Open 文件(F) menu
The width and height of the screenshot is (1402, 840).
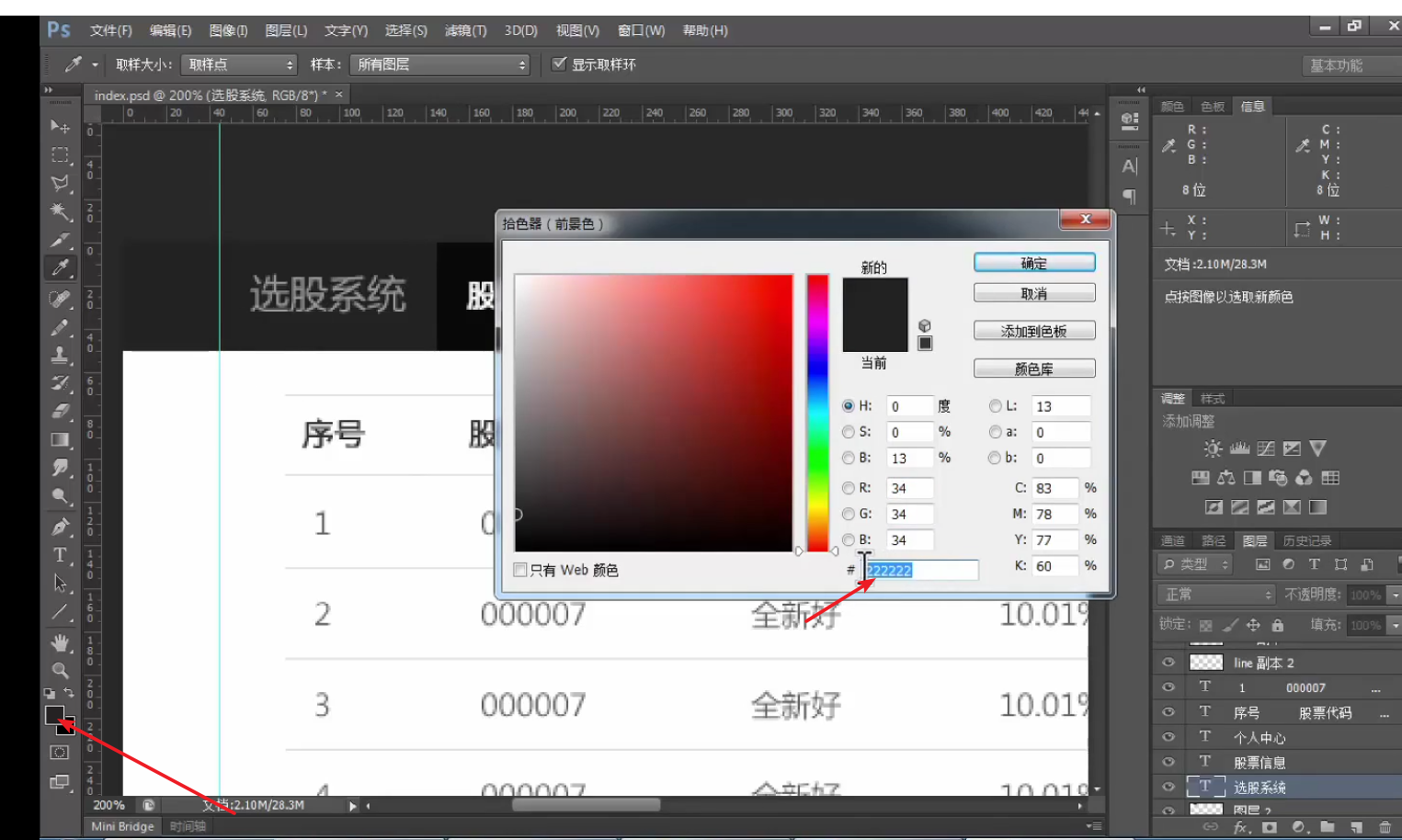pos(111,30)
